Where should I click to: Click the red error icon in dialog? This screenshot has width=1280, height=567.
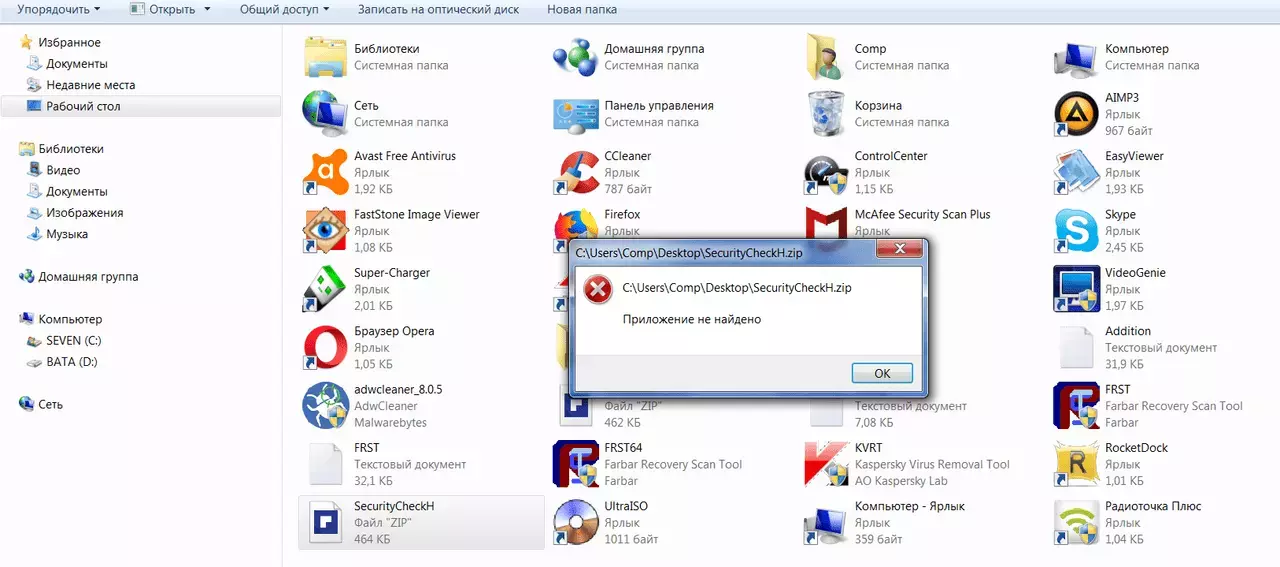pos(598,290)
